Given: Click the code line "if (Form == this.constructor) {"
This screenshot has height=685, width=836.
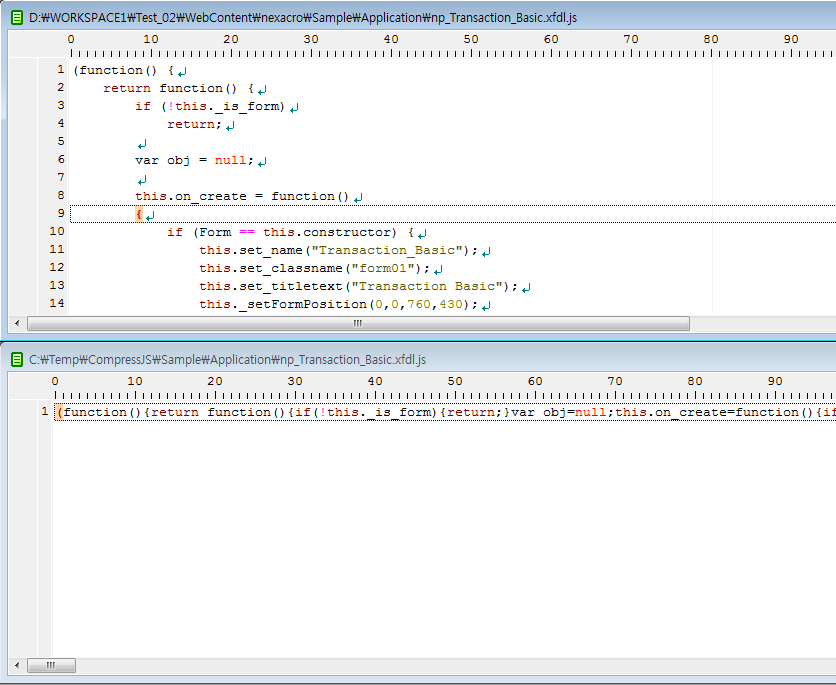Looking at the screenshot, I should (291, 232).
